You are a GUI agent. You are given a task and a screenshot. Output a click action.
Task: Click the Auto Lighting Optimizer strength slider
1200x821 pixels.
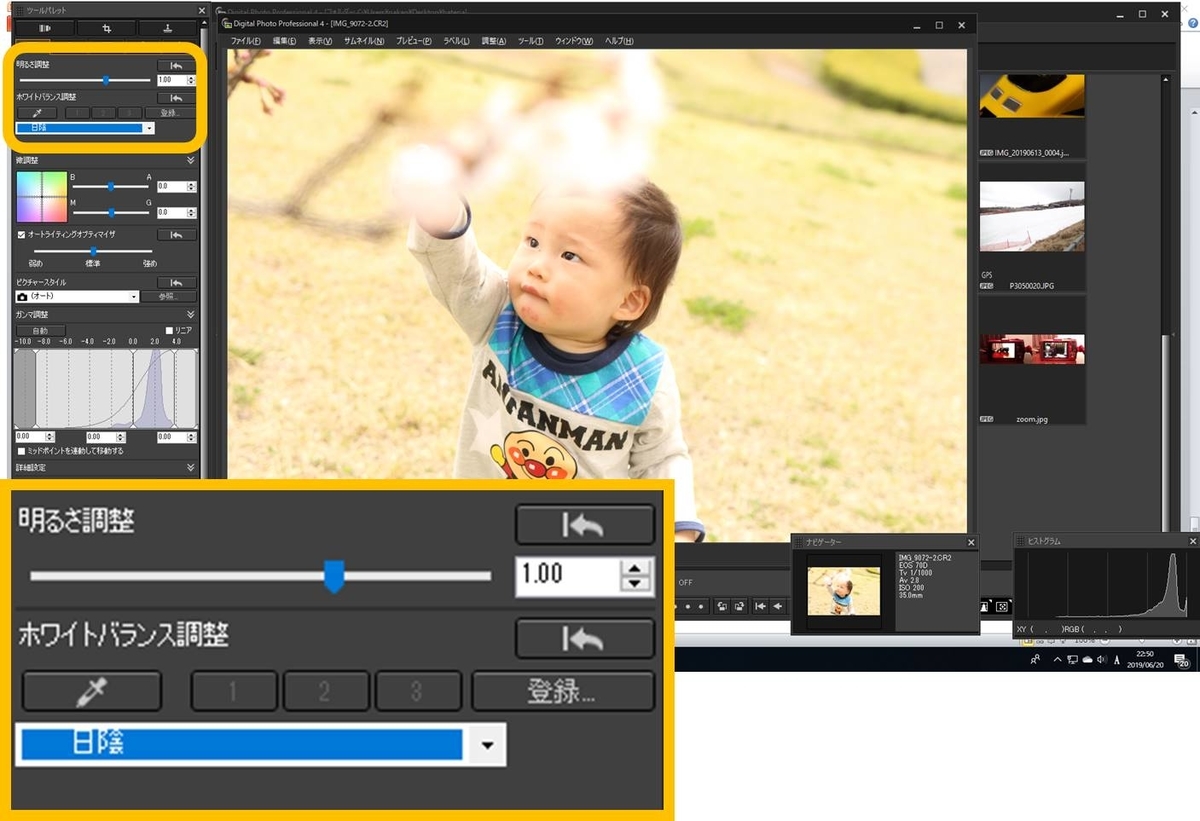click(x=93, y=251)
